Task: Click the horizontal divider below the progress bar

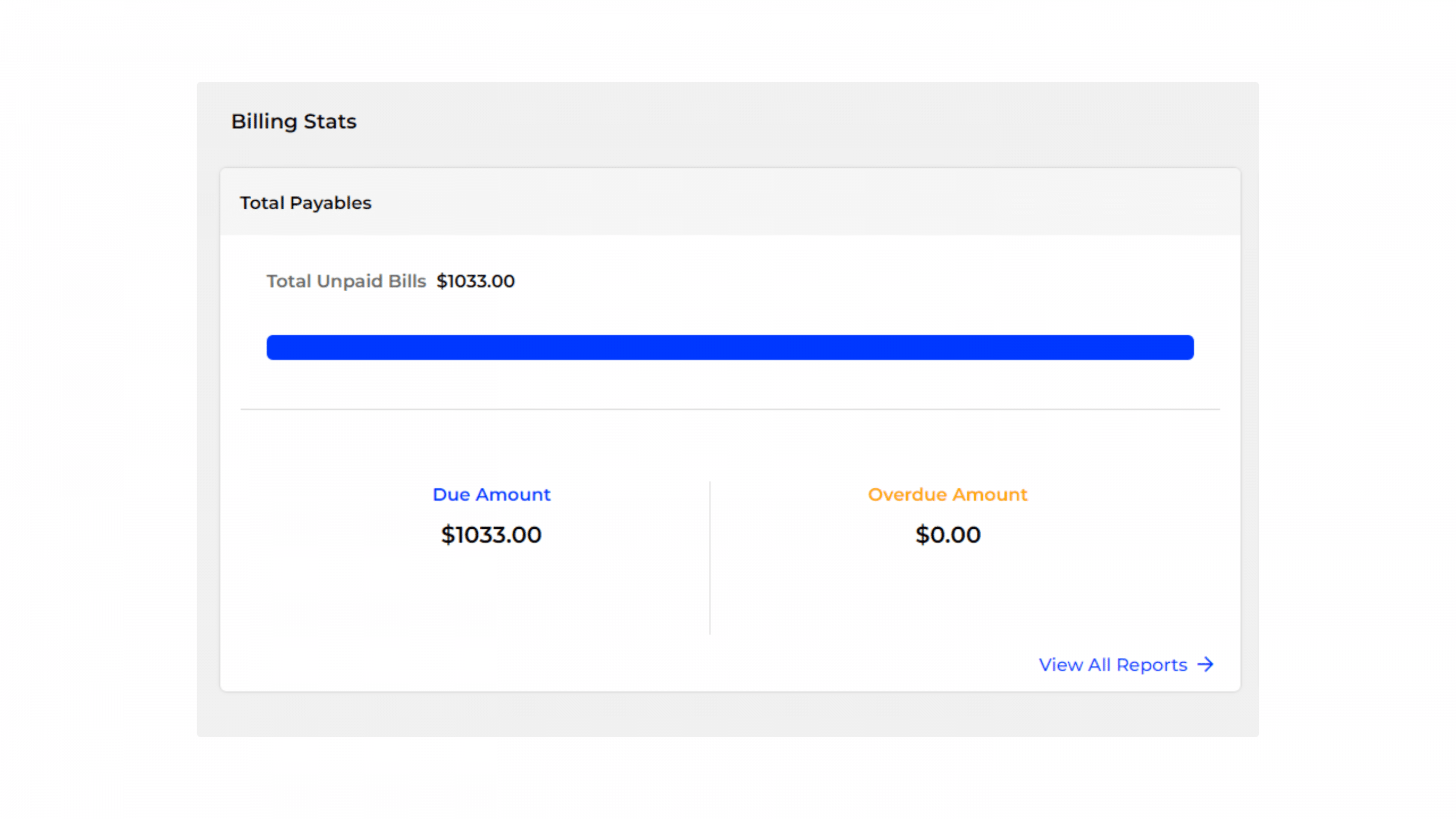Action: [x=730, y=408]
